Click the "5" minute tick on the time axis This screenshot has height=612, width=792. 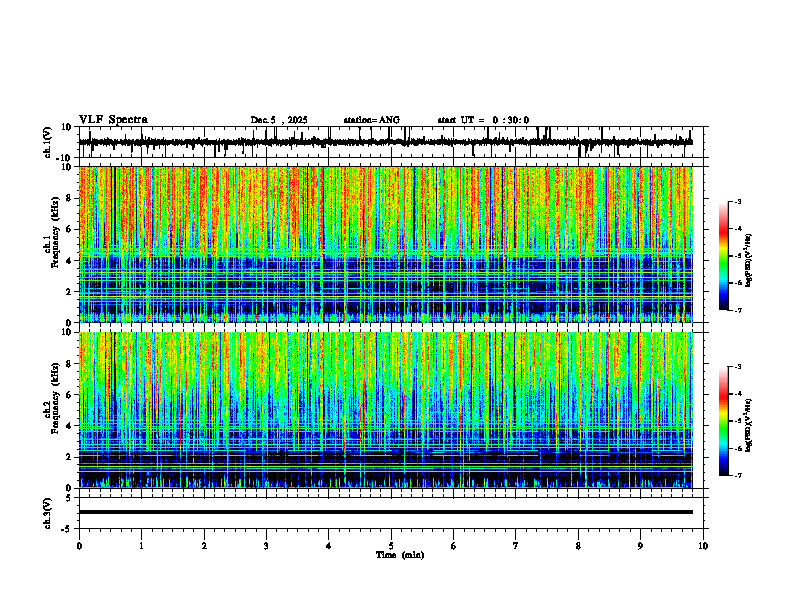click(391, 546)
